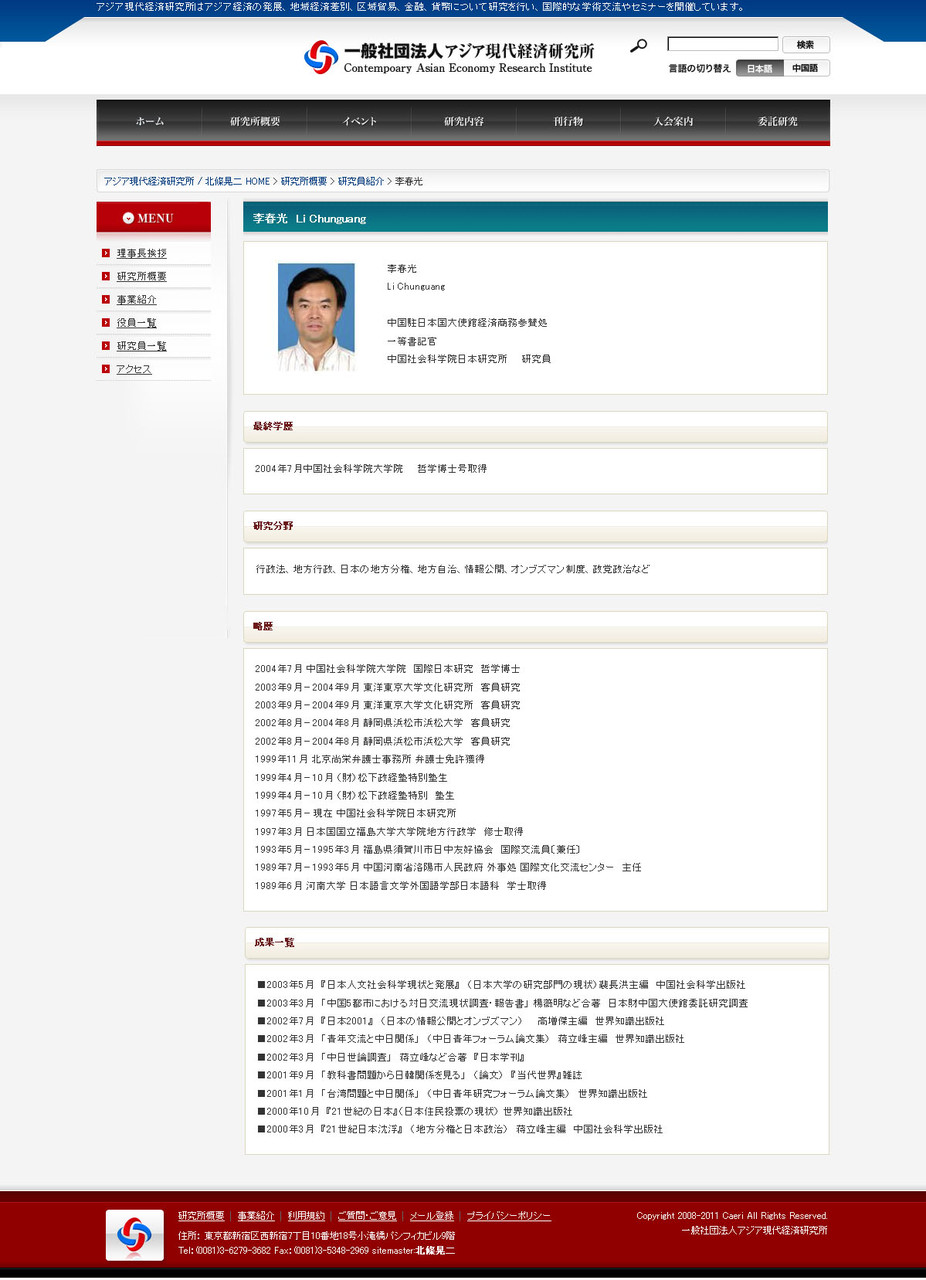The image size is (926, 1280).
Task: Open the 研究所概要 navigation tab
Action: point(254,121)
